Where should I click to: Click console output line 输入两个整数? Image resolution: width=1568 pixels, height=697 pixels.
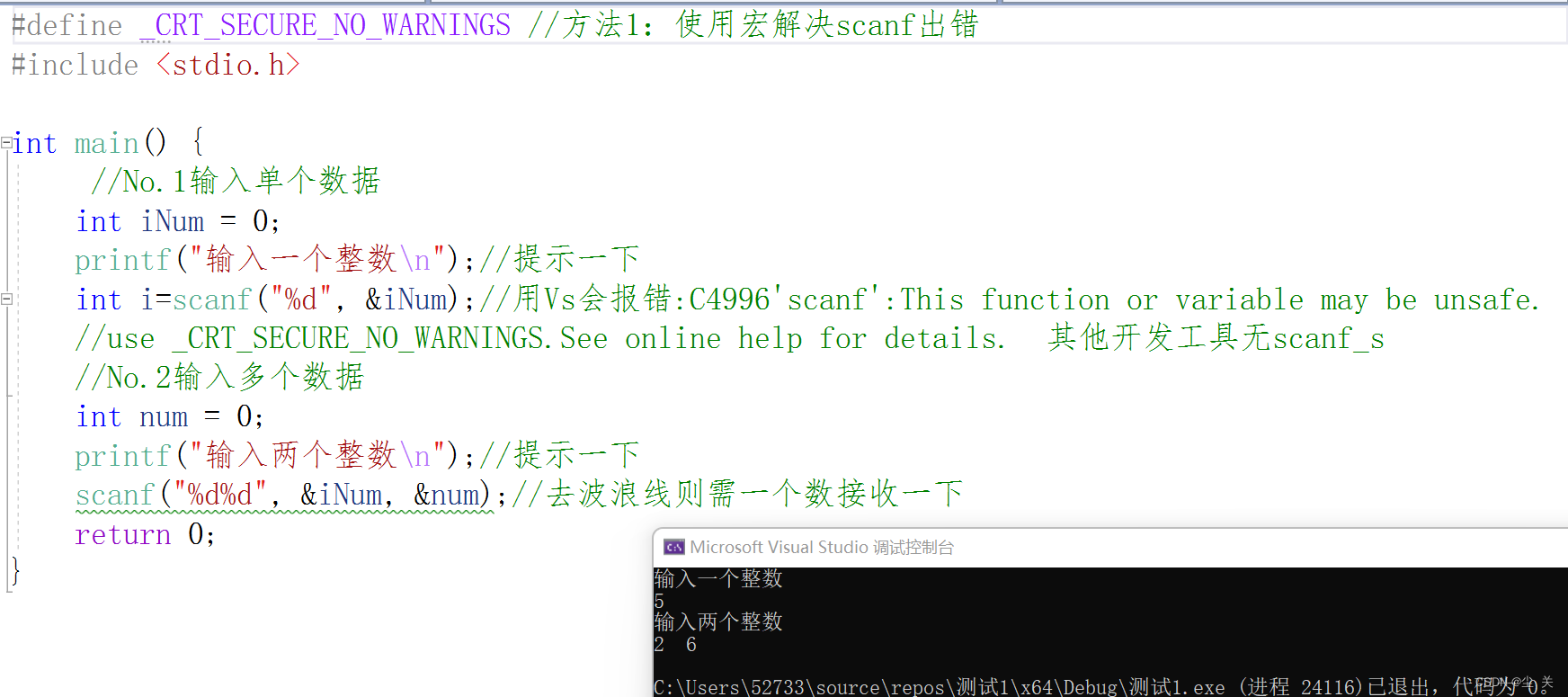pos(718,621)
